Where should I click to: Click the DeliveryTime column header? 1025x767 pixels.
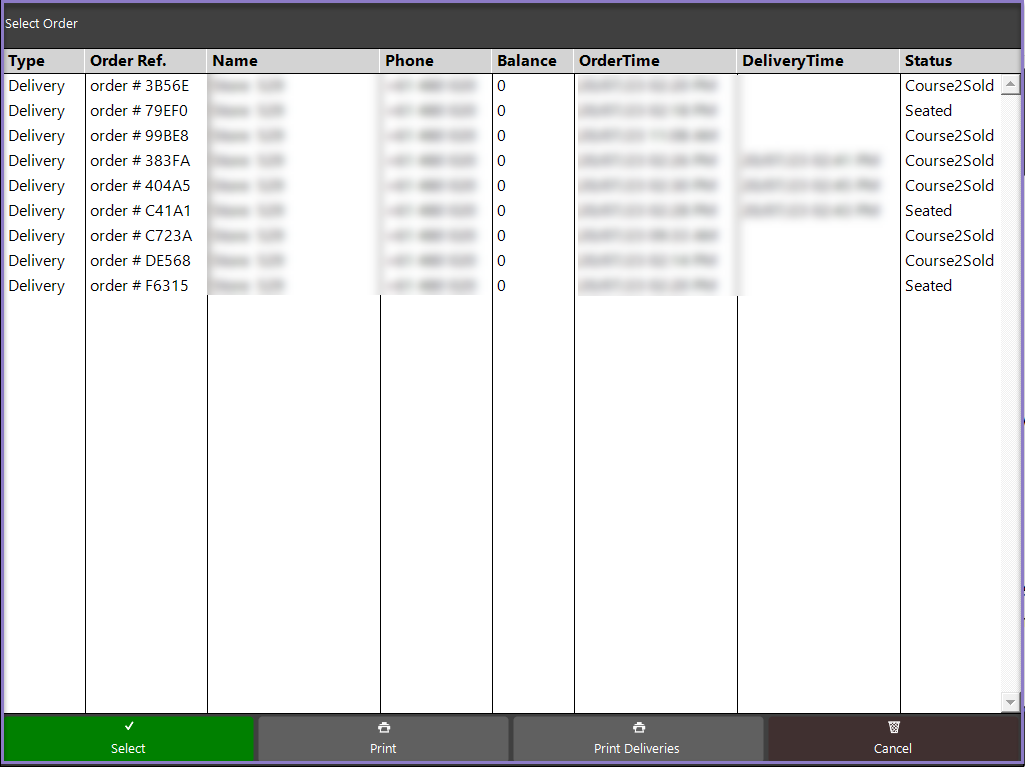pos(793,61)
